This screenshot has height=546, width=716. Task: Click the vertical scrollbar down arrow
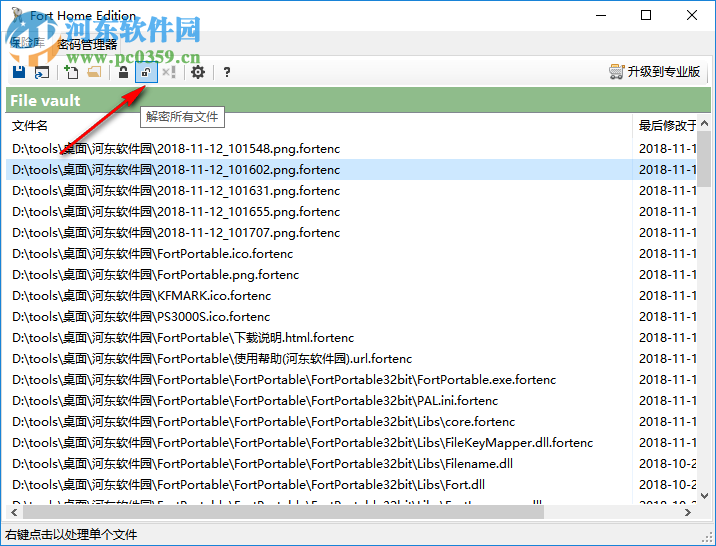point(704,496)
